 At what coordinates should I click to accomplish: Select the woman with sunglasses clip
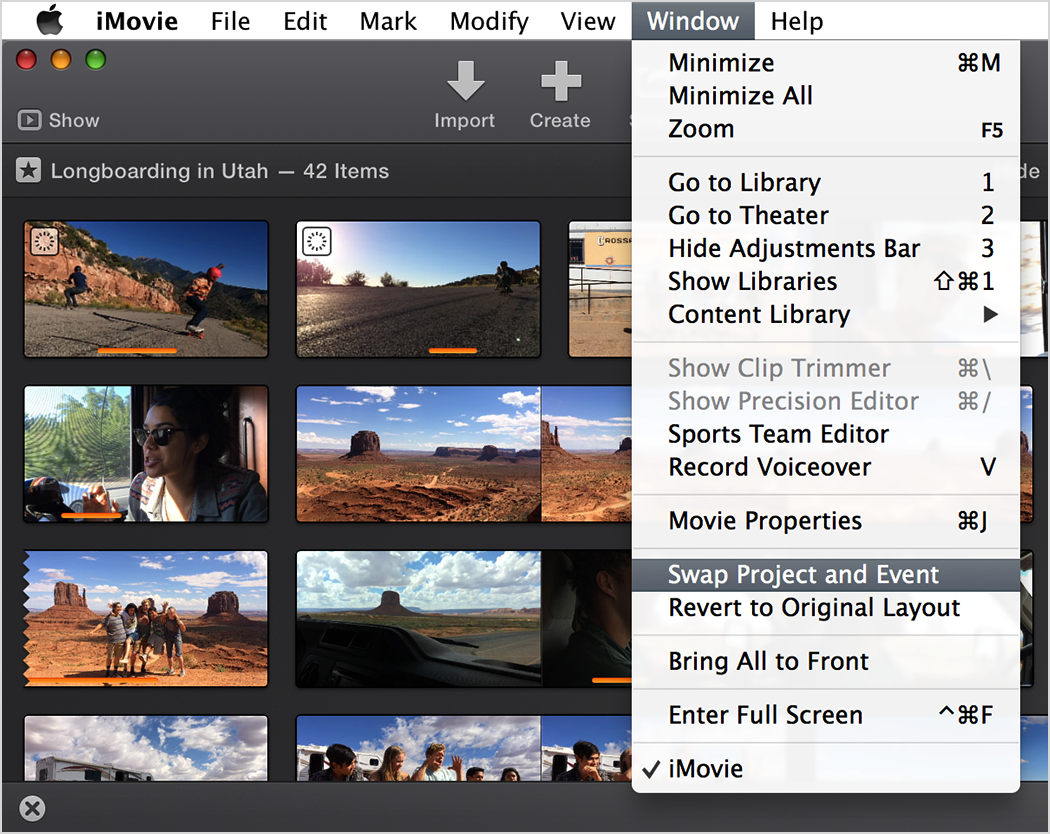click(146, 454)
